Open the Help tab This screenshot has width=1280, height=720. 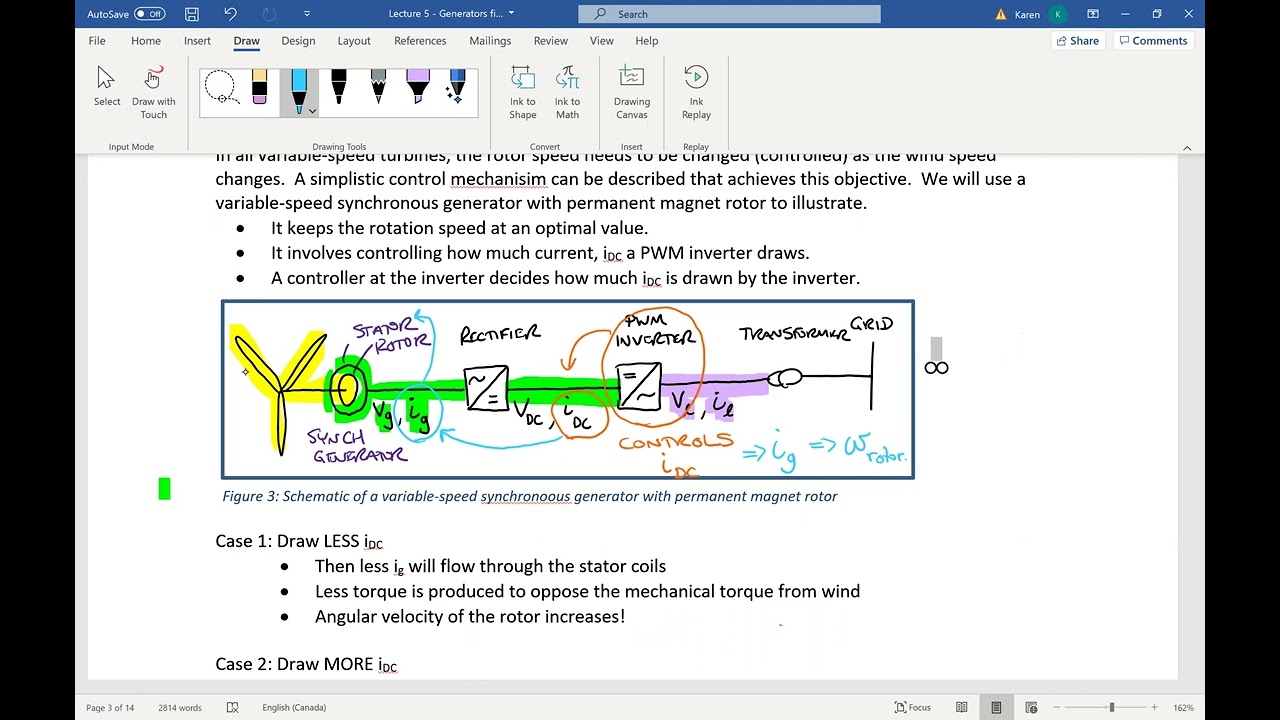[x=647, y=41]
